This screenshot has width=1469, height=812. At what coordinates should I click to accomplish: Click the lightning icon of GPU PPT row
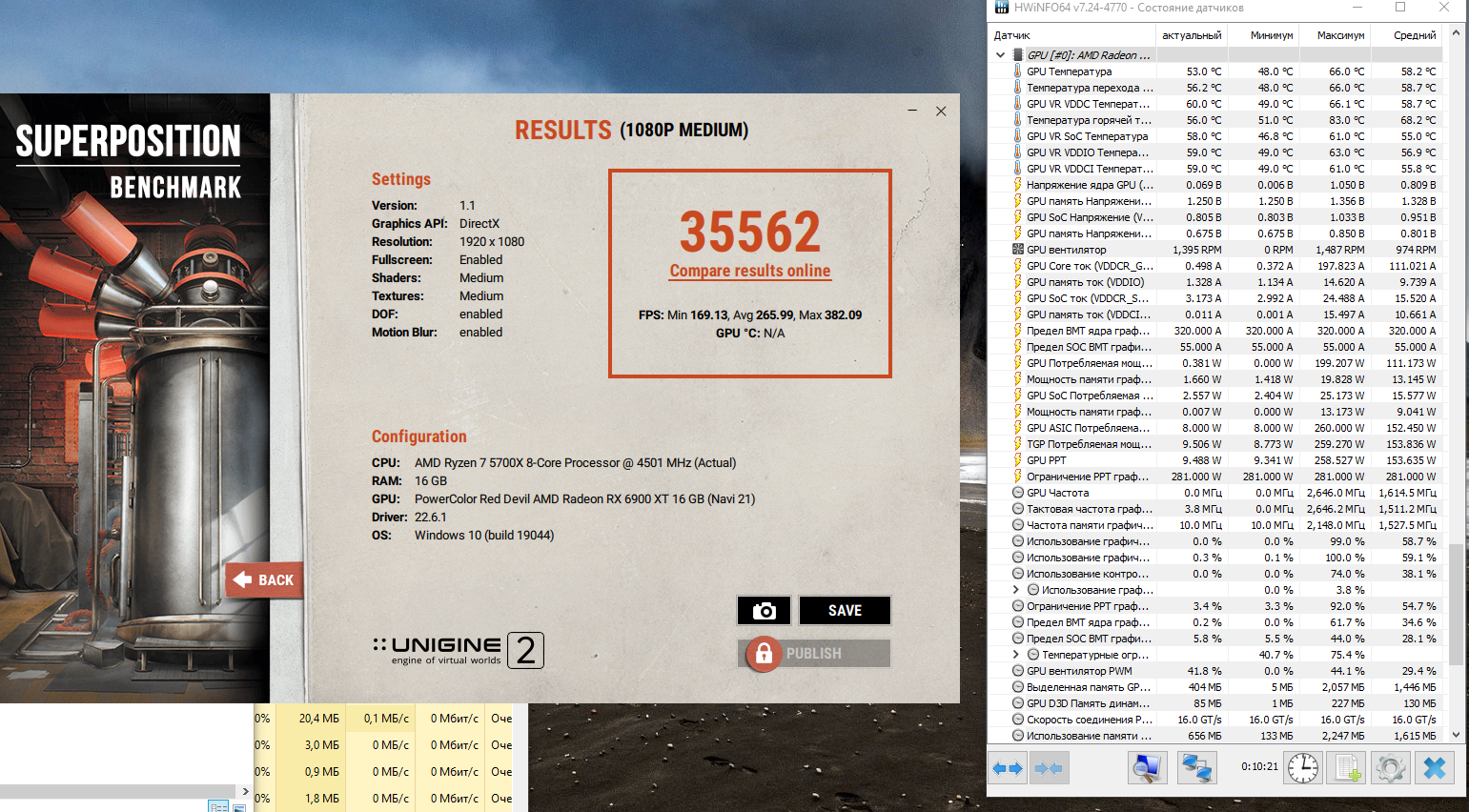coord(1017,460)
